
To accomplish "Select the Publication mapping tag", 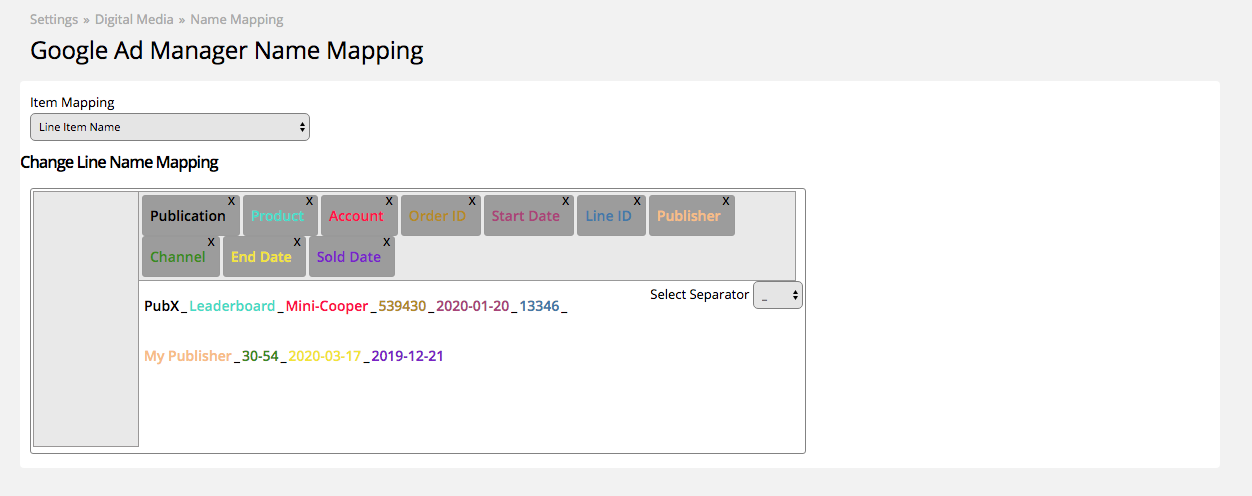I will 190,216.
